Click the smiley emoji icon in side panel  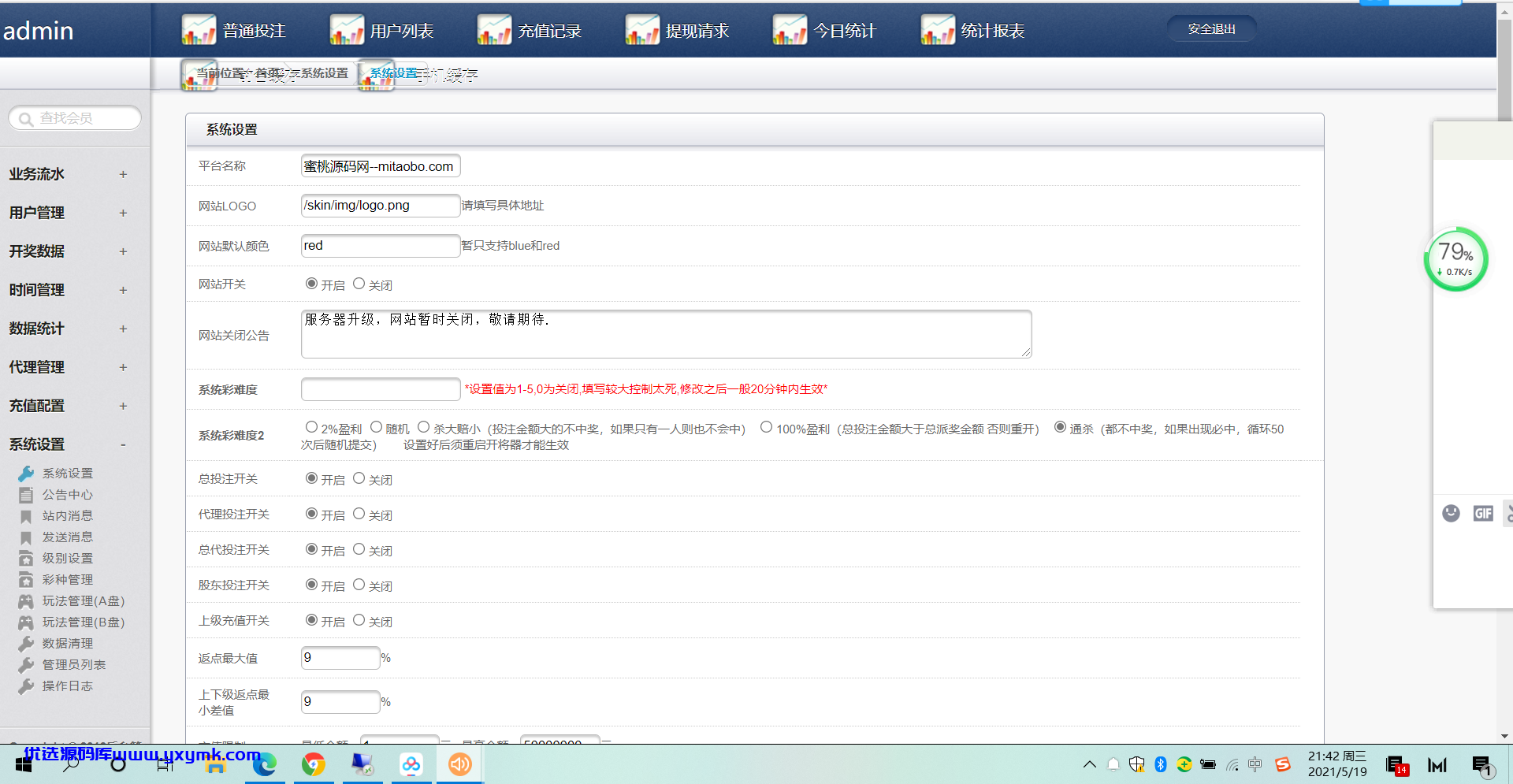click(x=1451, y=514)
